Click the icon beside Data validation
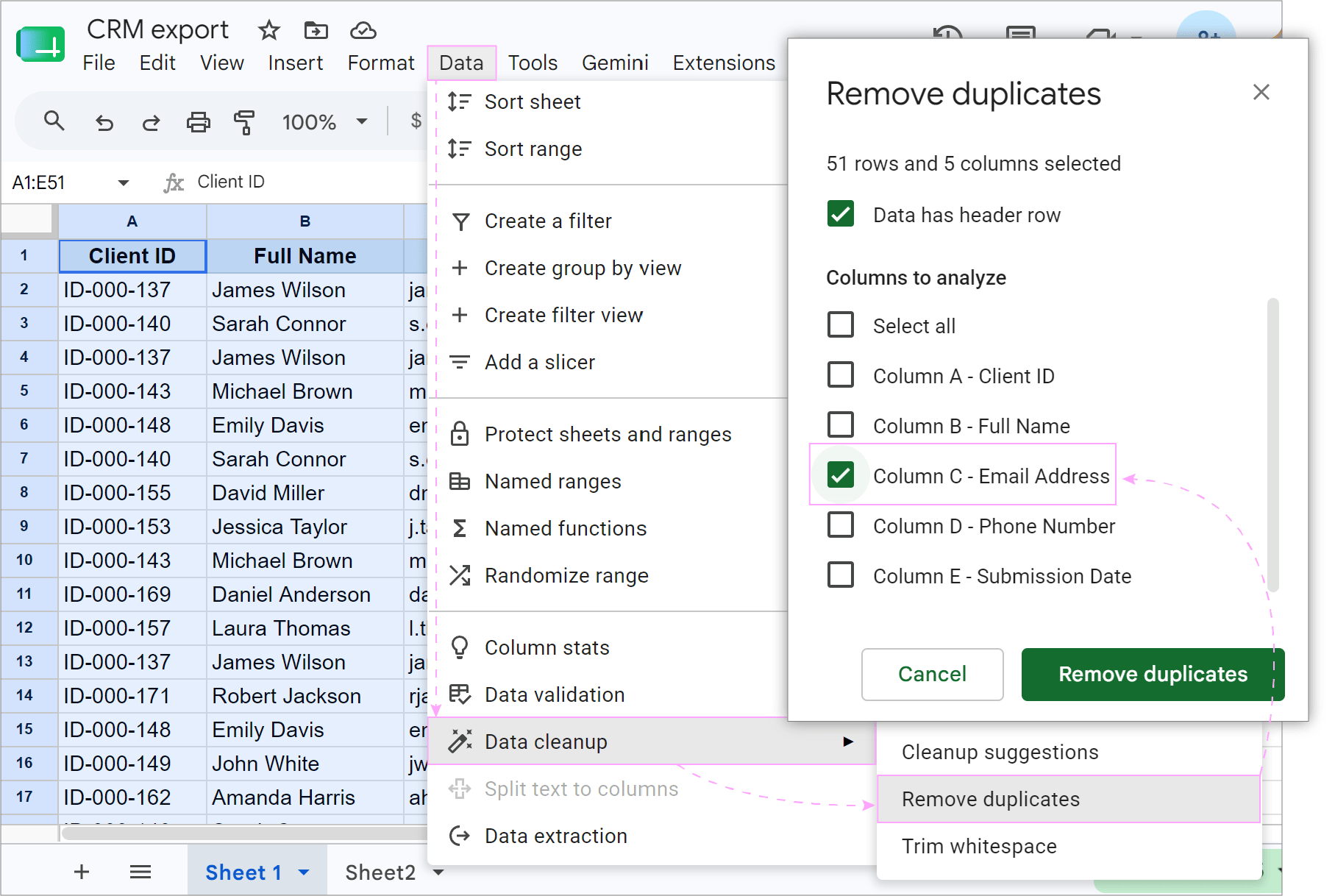 (460, 694)
